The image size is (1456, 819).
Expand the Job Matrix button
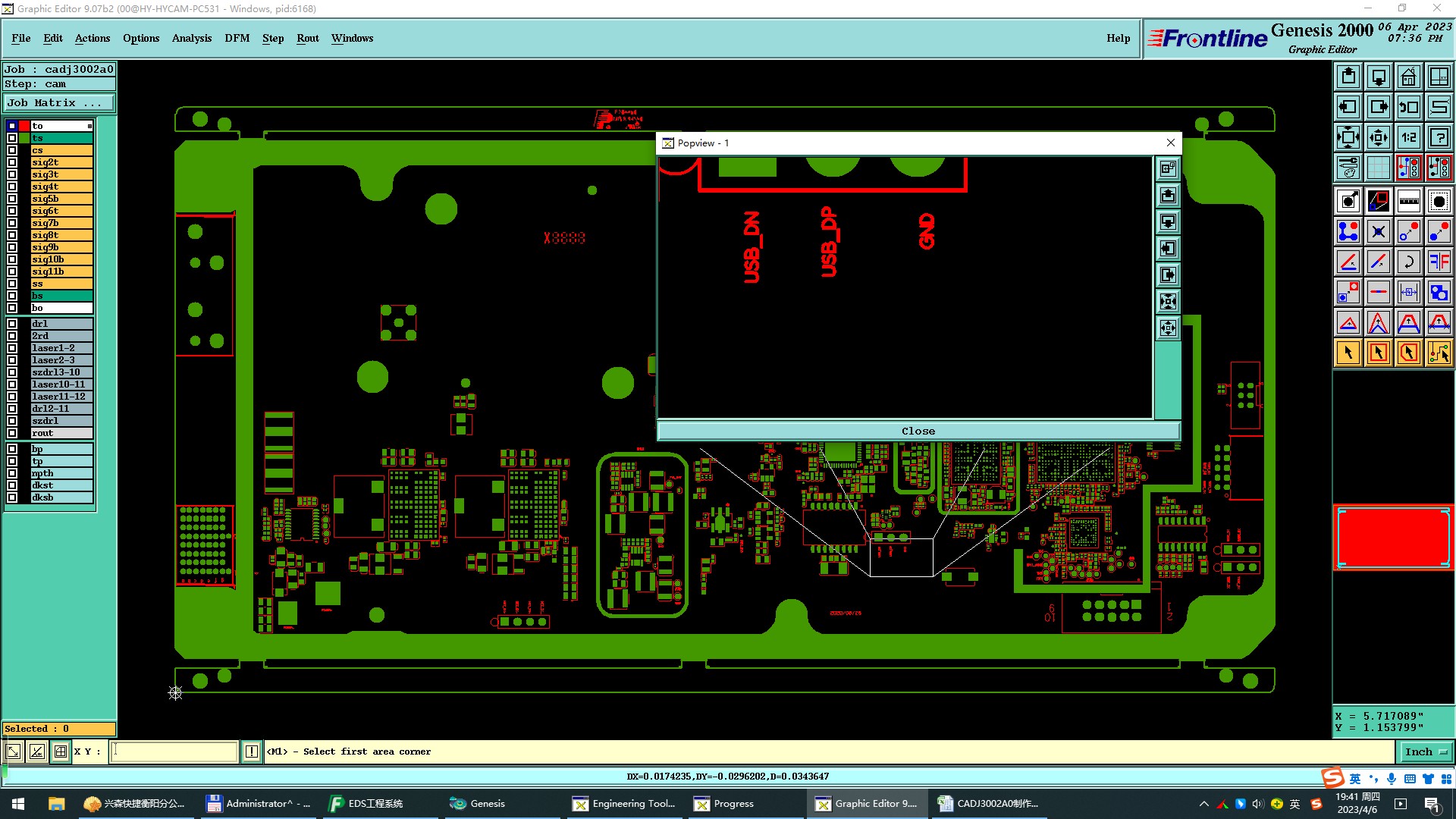pos(59,103)
